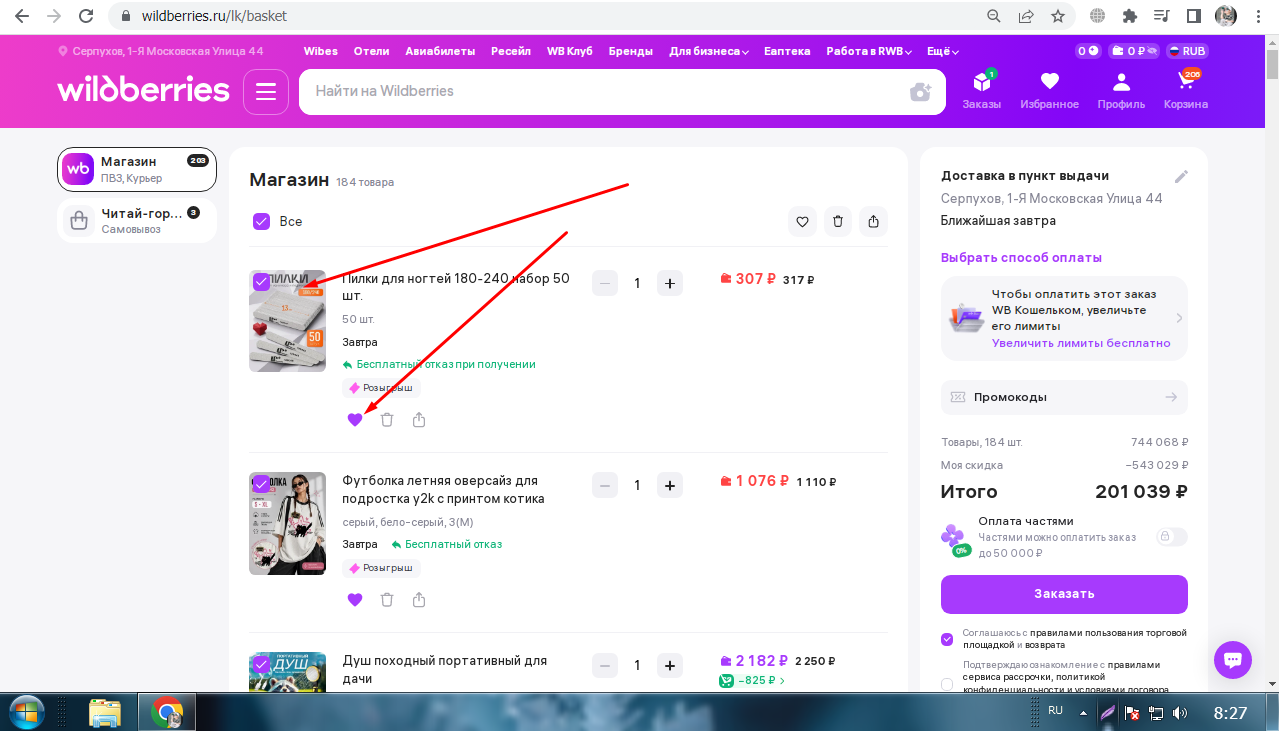Screen dimensions: 1279x731
Task: Open the Корзина cart icon
Action: tap(1185, 90)
